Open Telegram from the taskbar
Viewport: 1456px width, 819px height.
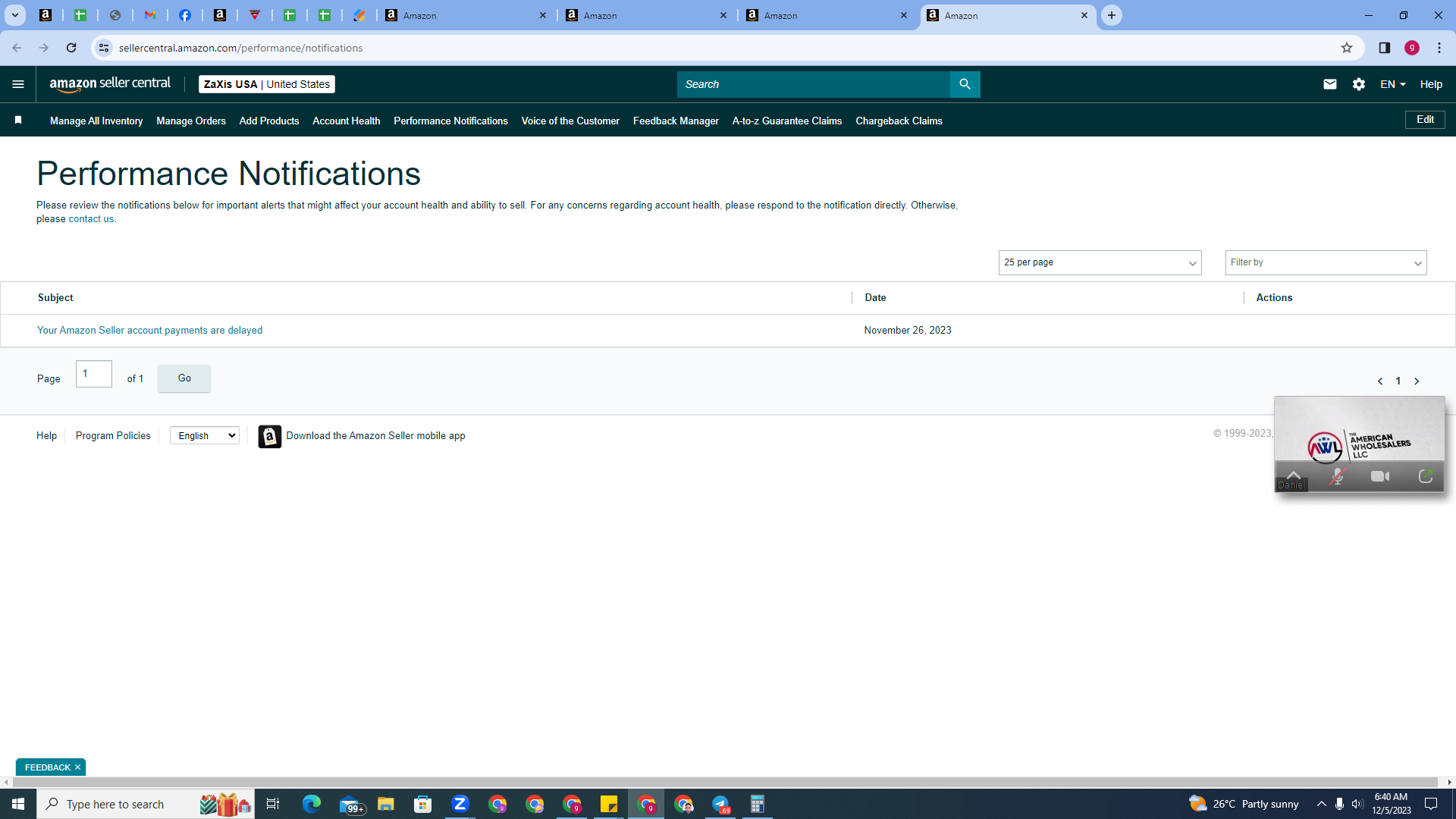coord(720,804)
